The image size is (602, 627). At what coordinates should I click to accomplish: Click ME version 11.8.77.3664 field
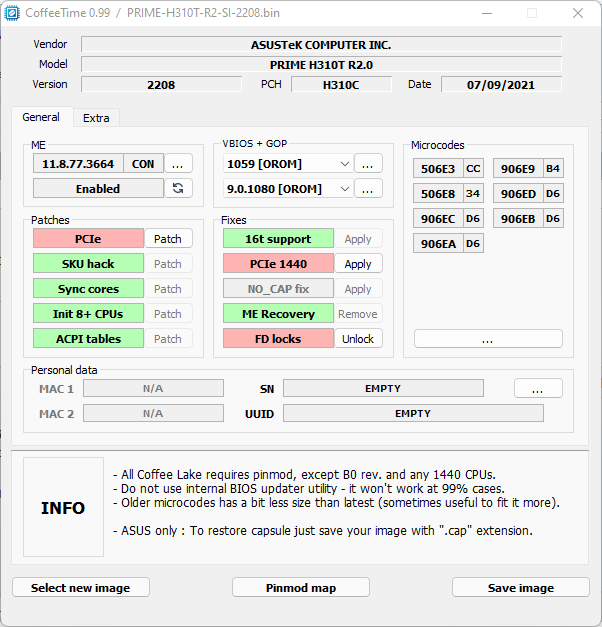[x=78, y=164]
